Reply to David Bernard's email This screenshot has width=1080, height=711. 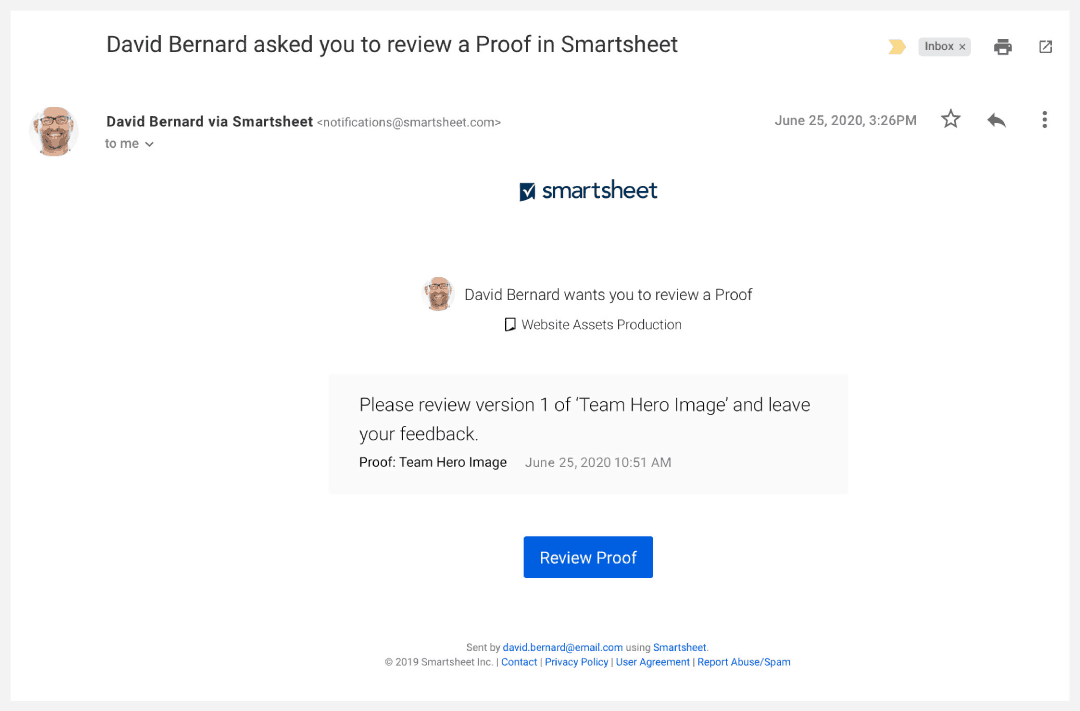(996, 120)
